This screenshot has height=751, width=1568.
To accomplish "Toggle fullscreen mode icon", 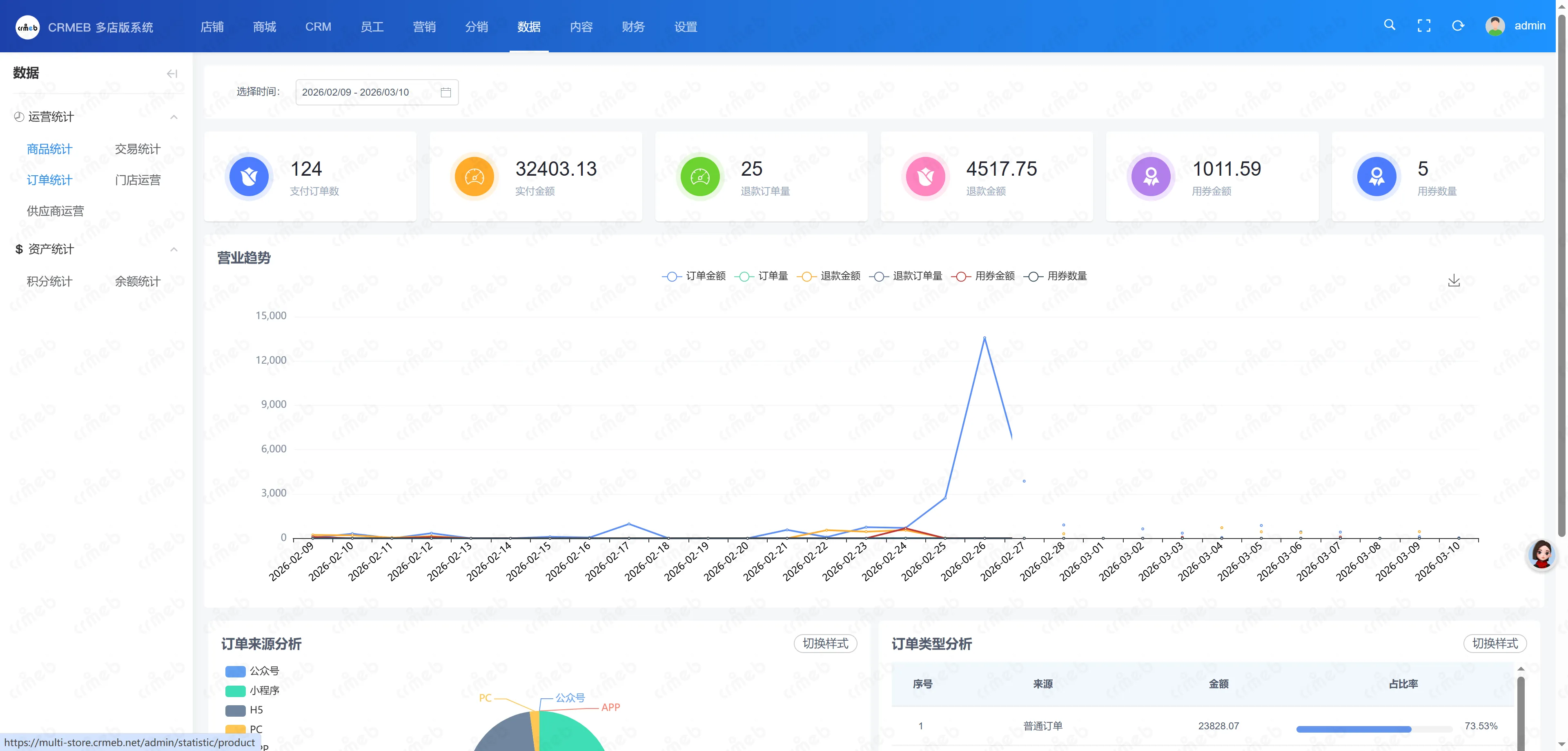I will pyautogui.click(x=1424, y=26).
